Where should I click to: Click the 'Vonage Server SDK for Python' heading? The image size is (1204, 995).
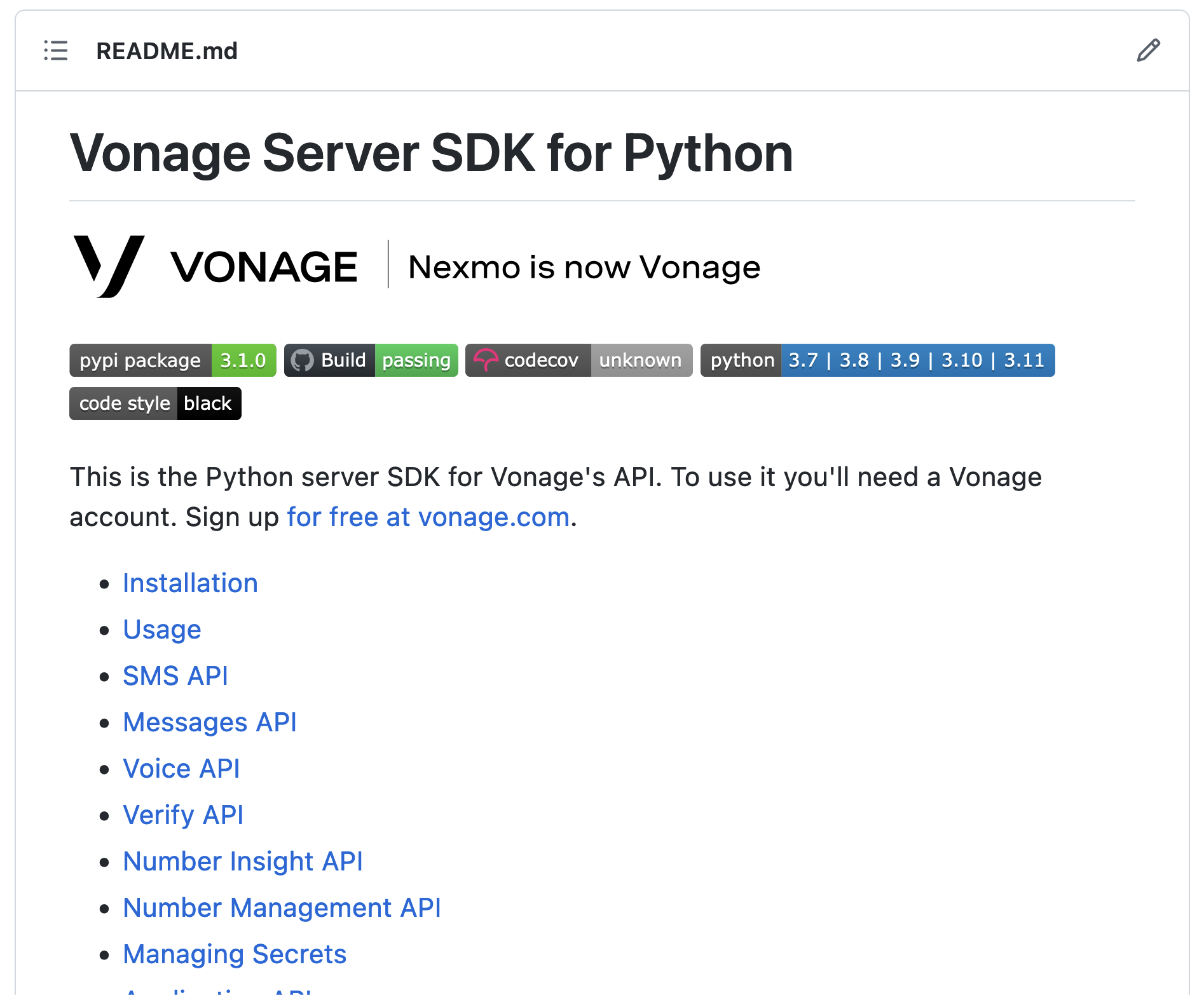coord(432,153)
